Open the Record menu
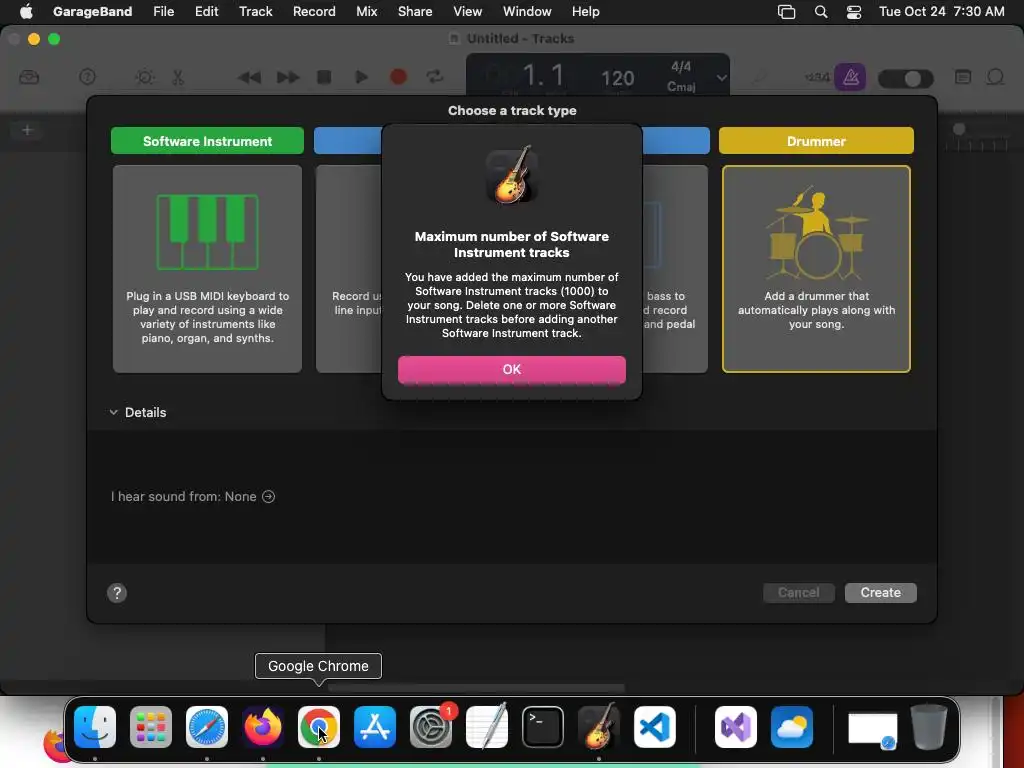The image size is (1024, 768). click(x=314, y=11)
